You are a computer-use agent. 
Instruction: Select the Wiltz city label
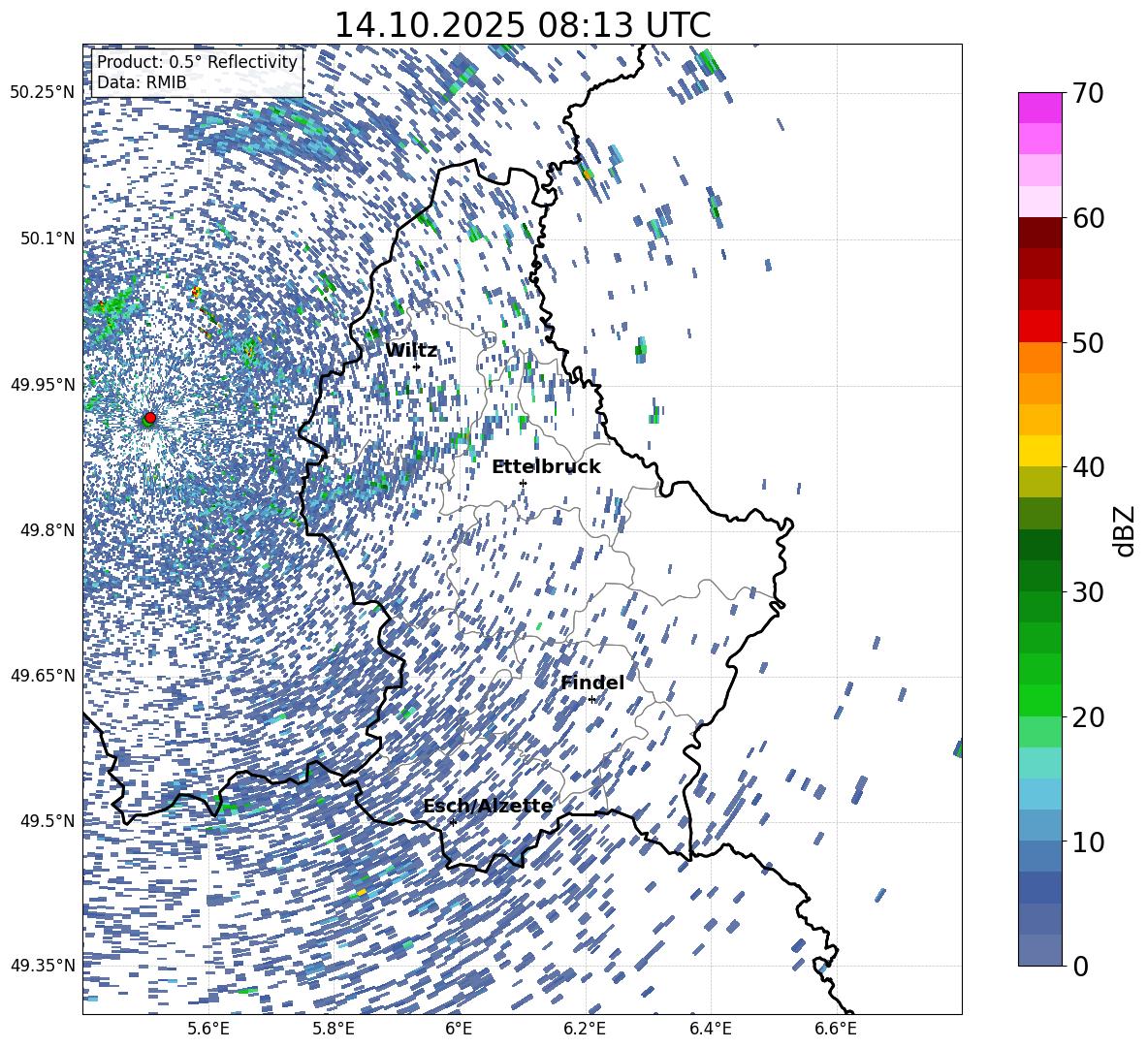(x=411, y=350)
